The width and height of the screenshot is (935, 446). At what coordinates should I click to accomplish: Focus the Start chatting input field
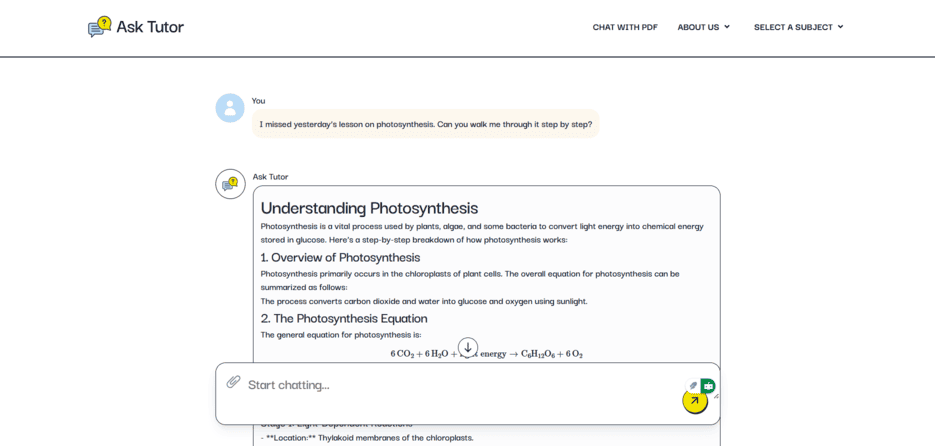click(450, 385)
